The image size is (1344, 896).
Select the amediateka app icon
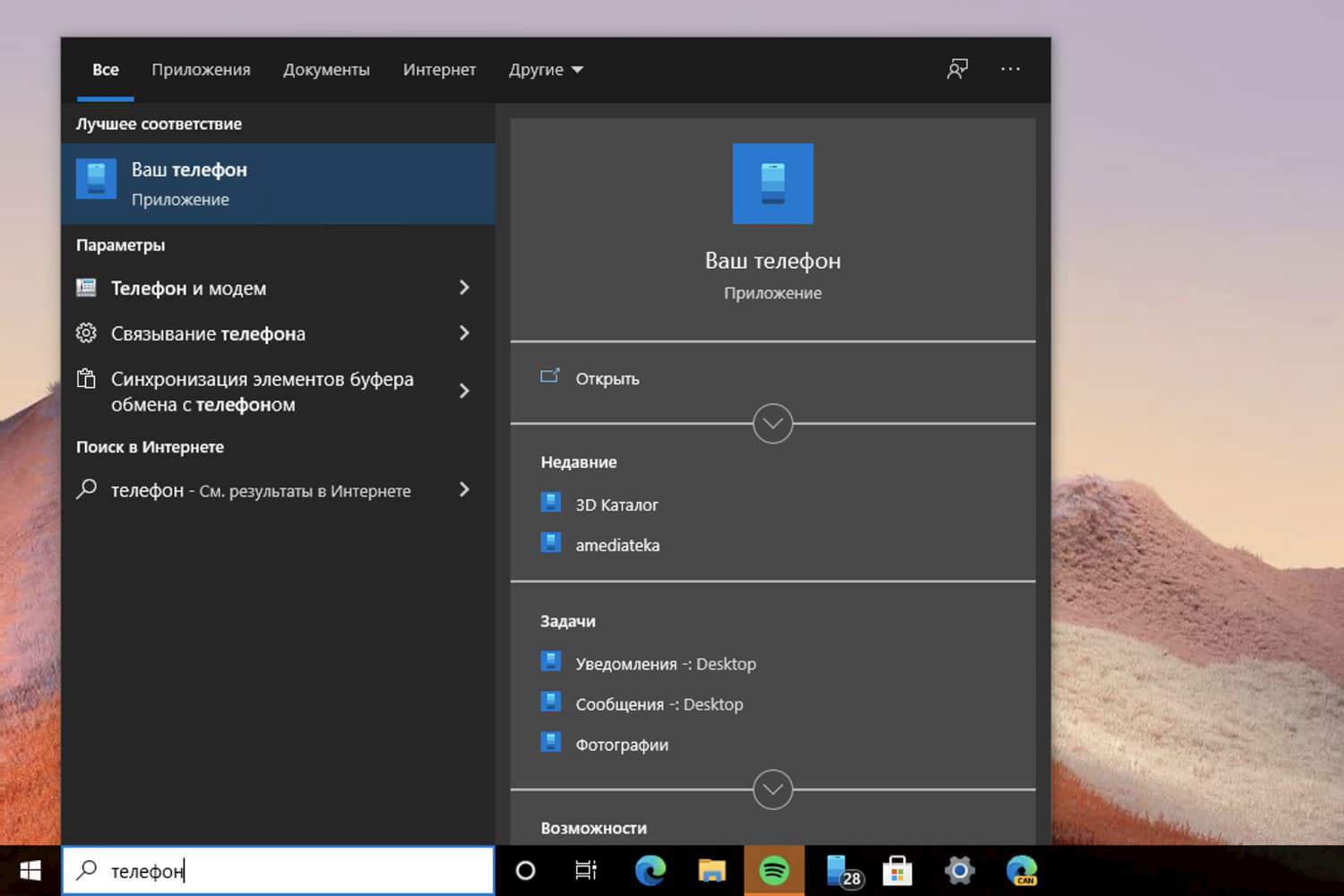(x=550, y=544)
